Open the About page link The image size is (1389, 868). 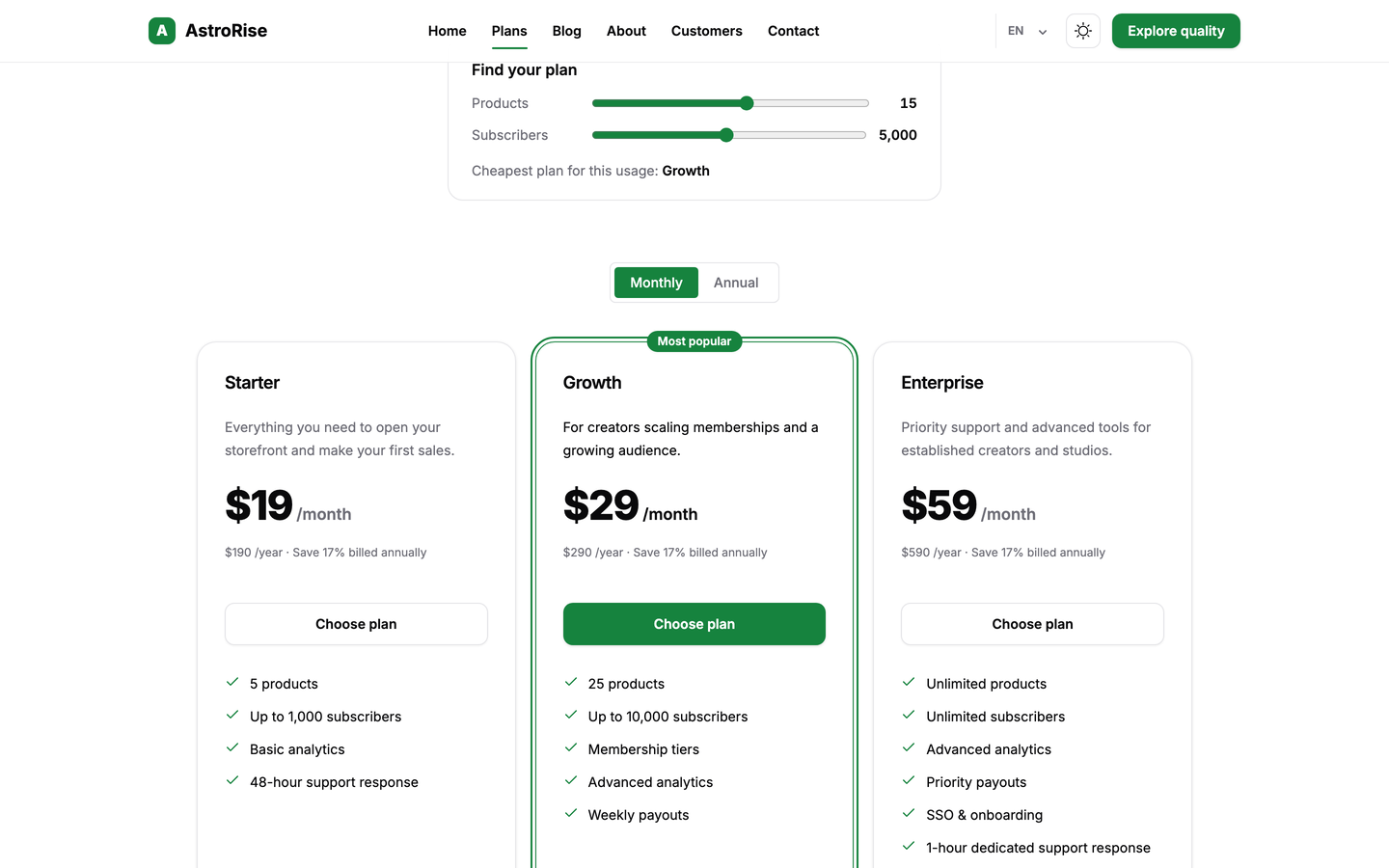626,31
